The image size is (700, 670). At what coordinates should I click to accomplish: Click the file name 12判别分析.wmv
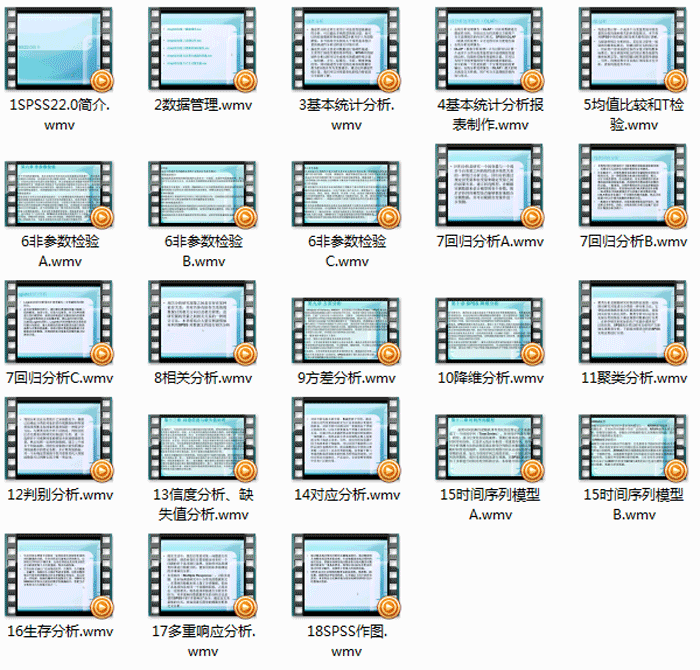pyautogui.click(x=60, y=495)
